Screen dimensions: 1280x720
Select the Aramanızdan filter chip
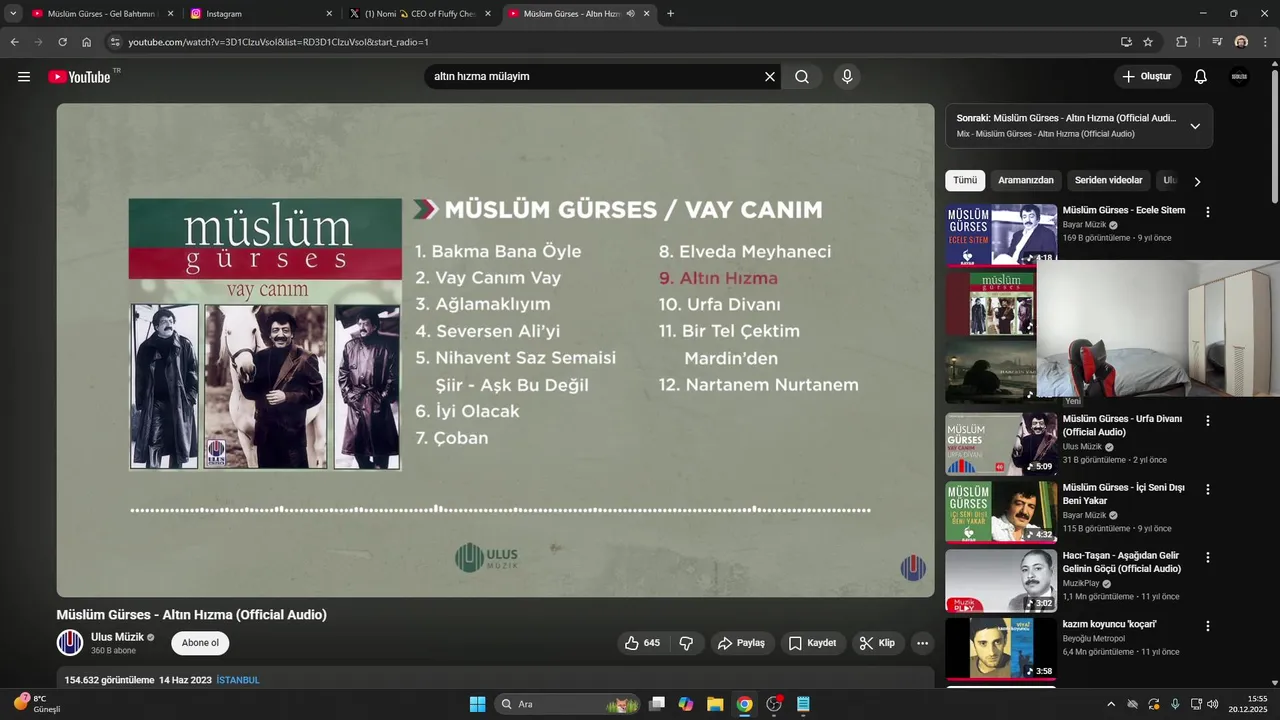[x=1026, y=181]
